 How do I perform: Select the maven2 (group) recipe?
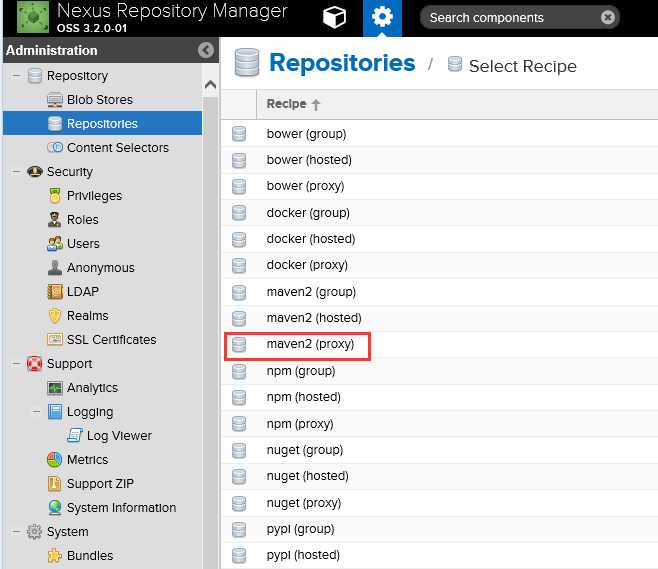(439, 292)
